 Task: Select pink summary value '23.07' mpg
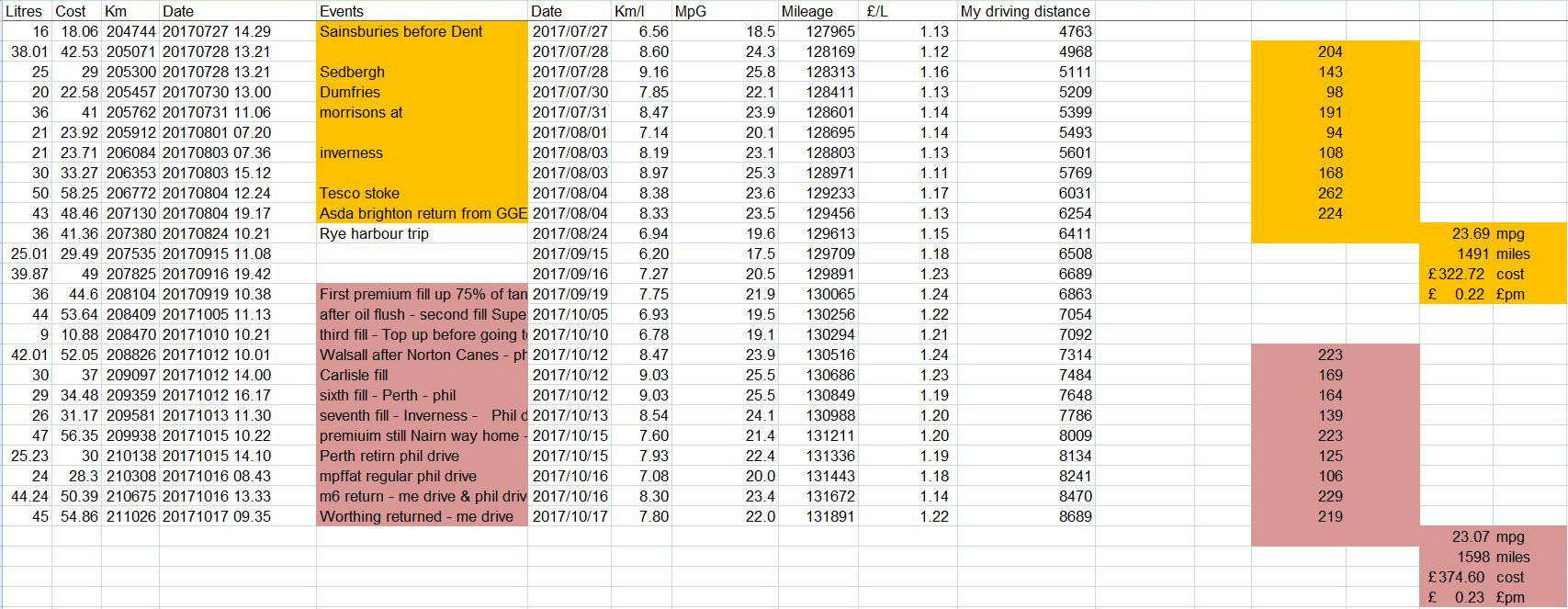tap(1456, 536)
